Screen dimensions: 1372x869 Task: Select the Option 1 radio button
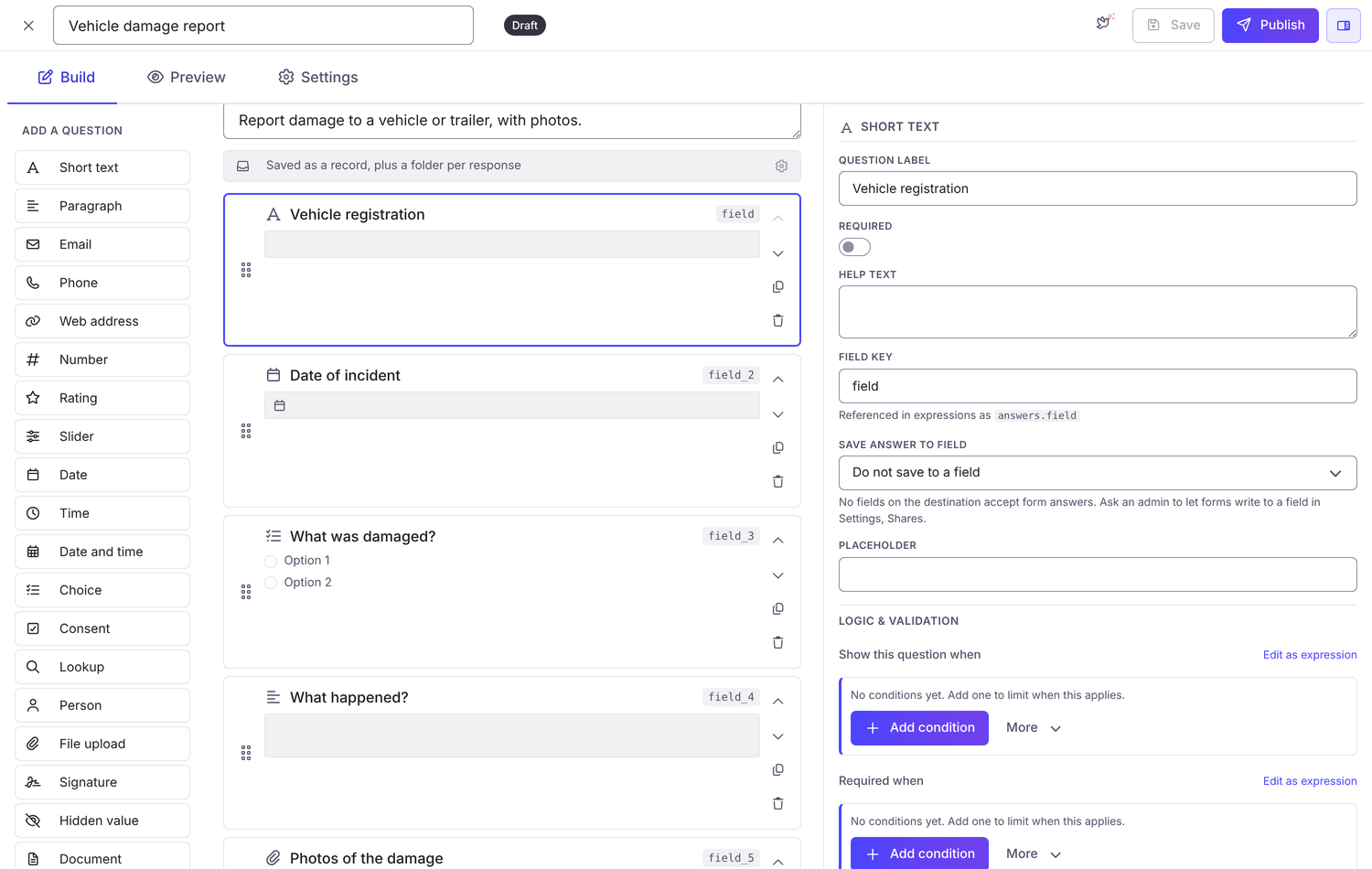pyautogui.click(x=271, y=561)
